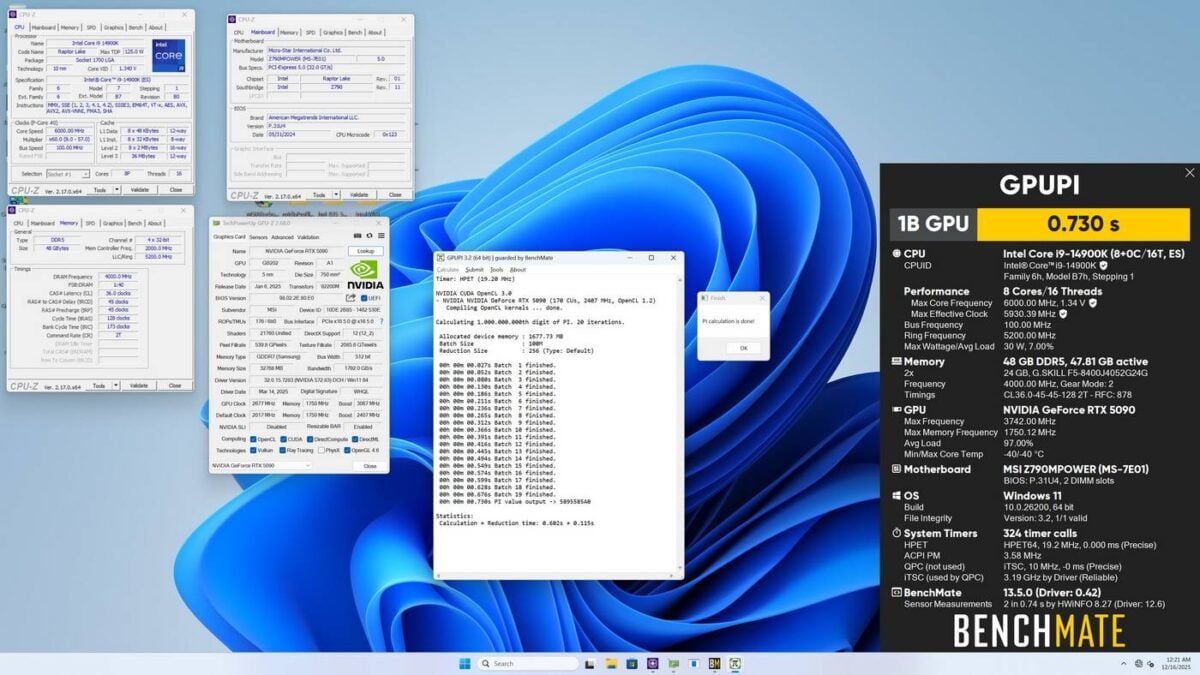Image resolution: width=1200 pixels, height=675 pixels.
Task: Open the GPU selector dropdown at GPU-Z bottom
Action: [310, 465]
